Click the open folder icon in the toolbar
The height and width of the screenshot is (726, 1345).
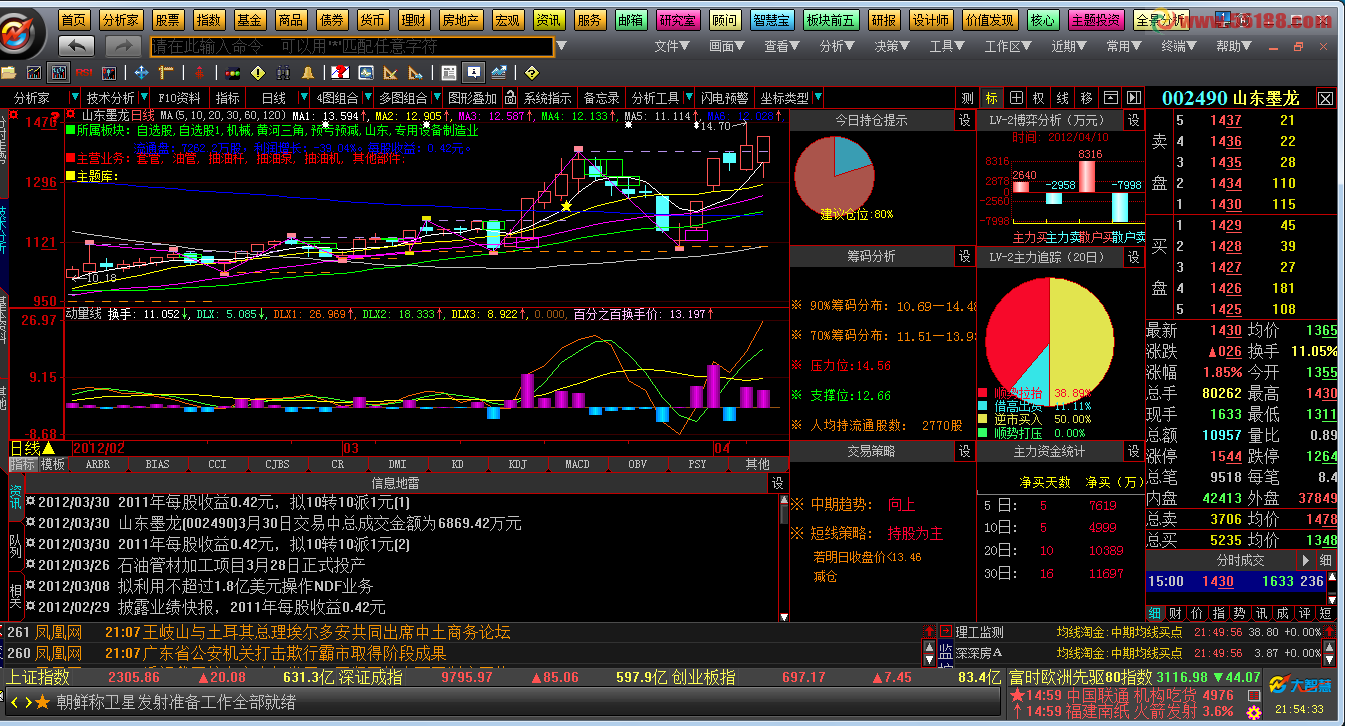[9, 72]
